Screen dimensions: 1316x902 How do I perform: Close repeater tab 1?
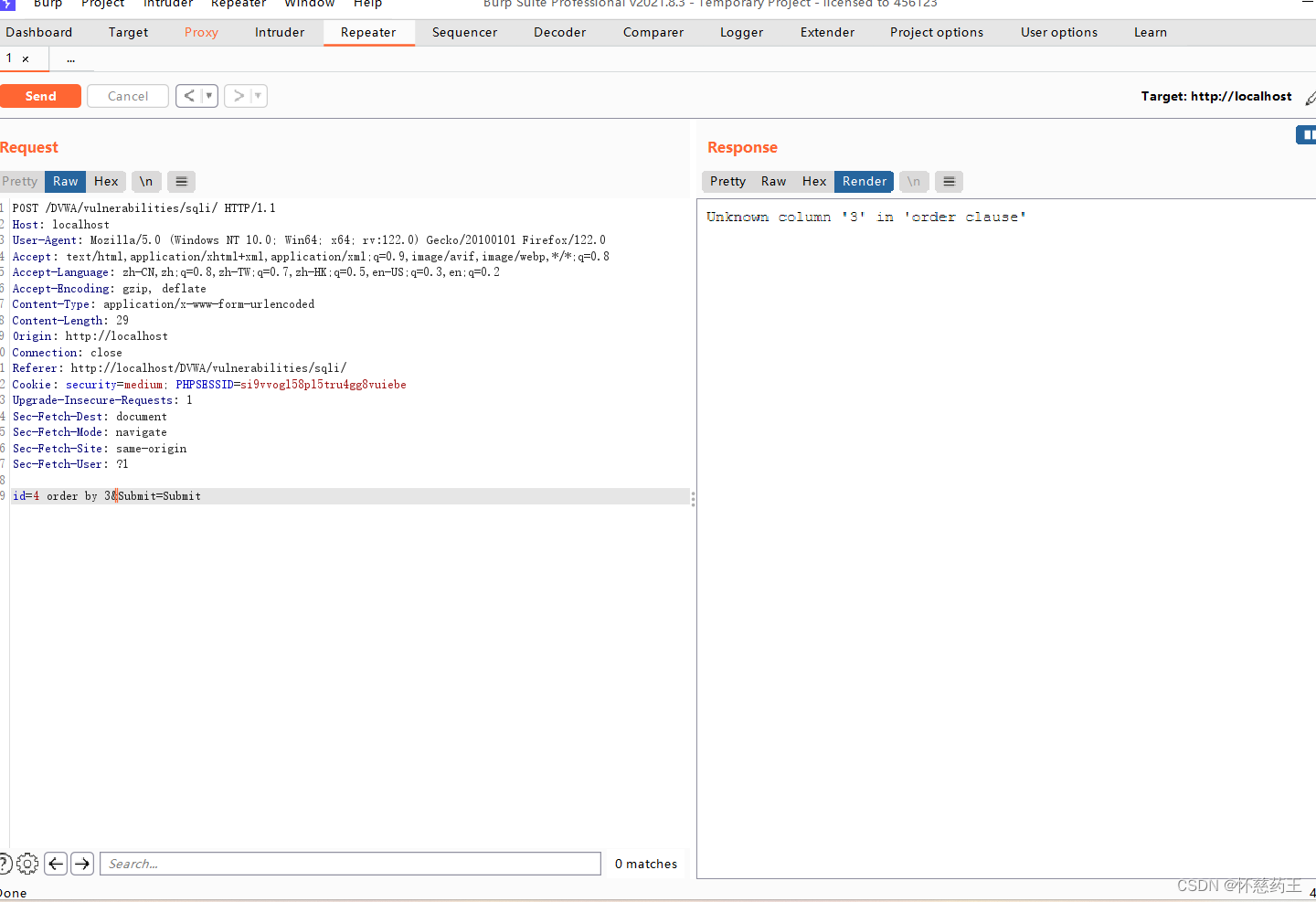click(x=26, y=59)
